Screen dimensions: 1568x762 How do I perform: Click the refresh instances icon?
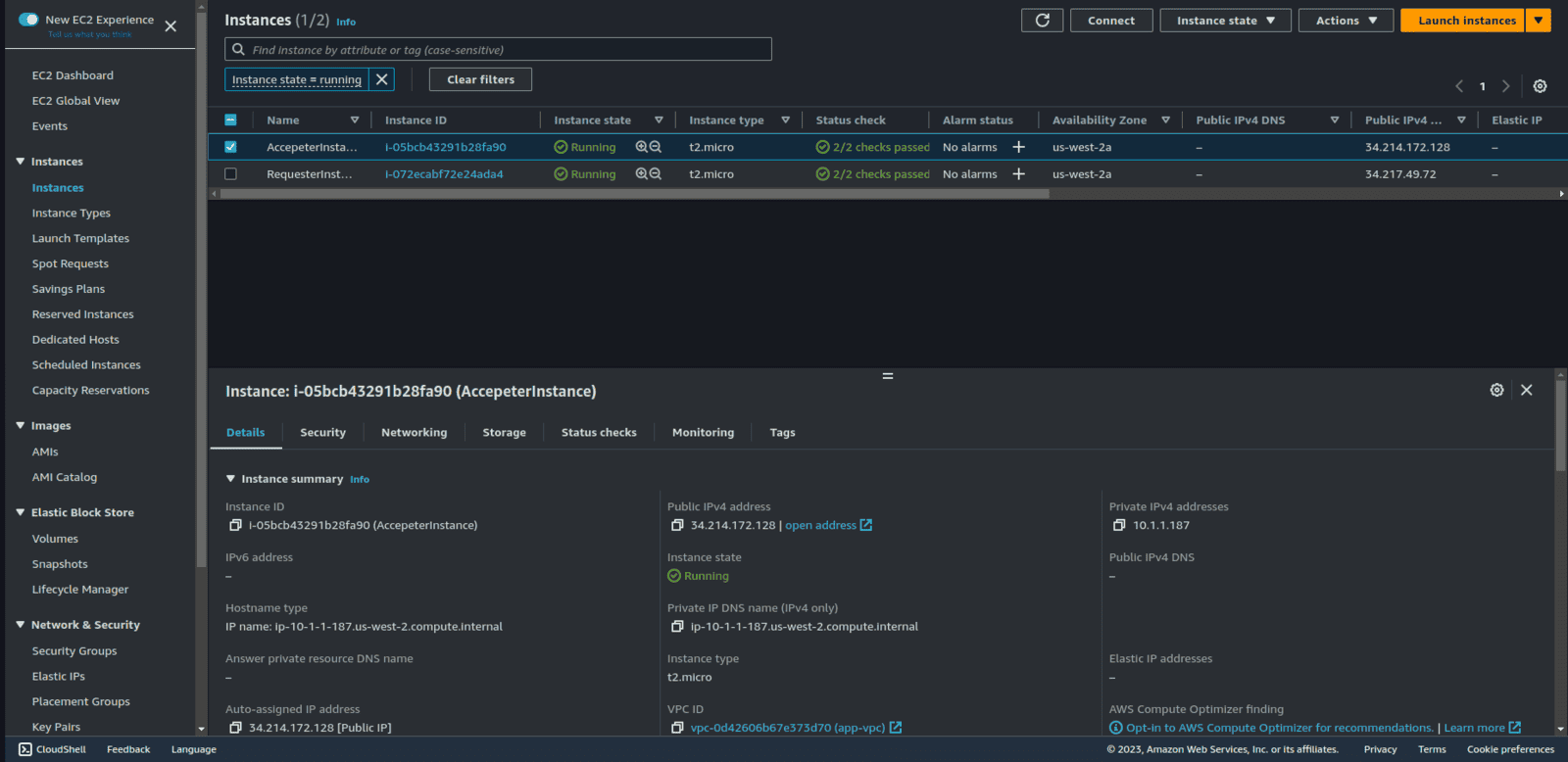click(x=1042, y=21)
